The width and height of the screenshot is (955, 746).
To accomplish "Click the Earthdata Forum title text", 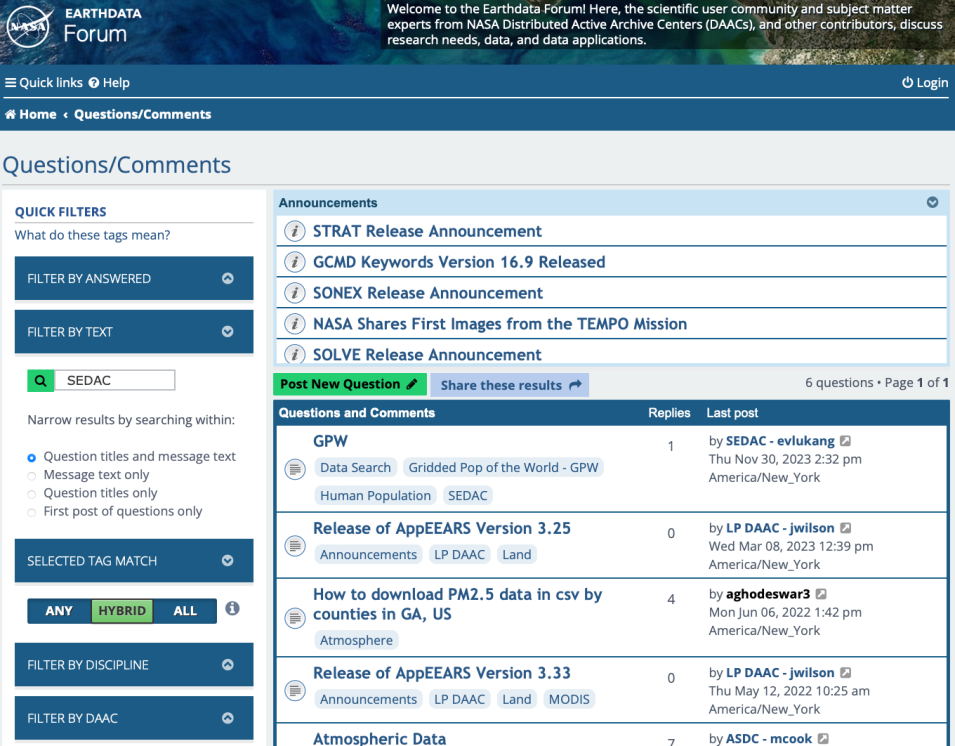I will pyautogui.click(x=103, y=25).
